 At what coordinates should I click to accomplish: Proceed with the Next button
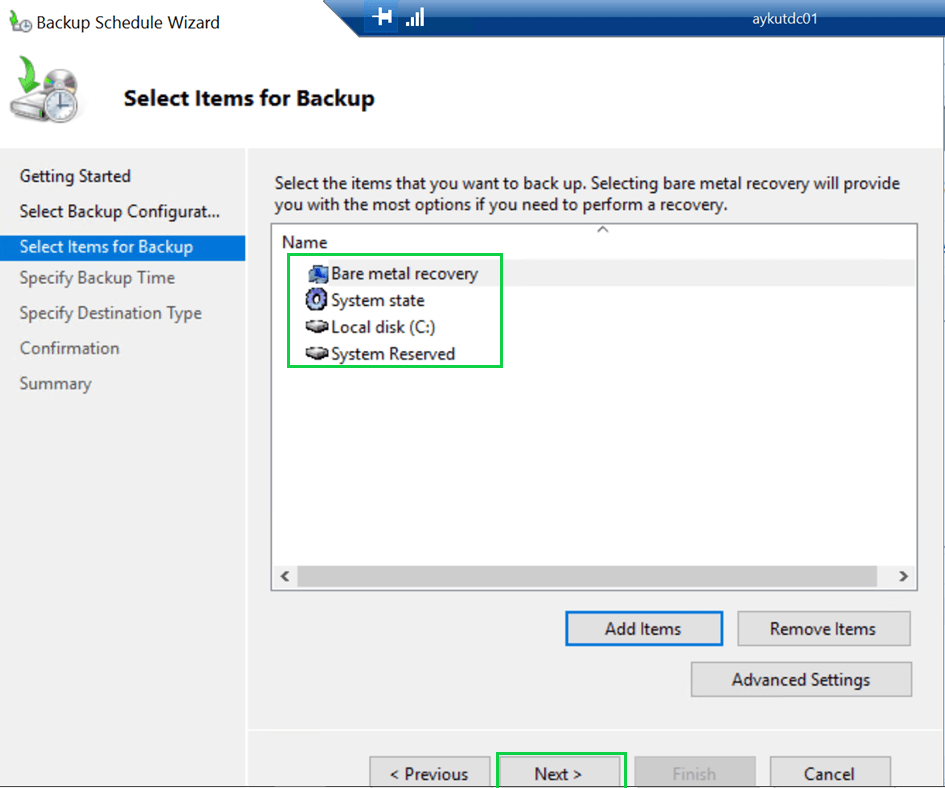(x=558, y=773)
